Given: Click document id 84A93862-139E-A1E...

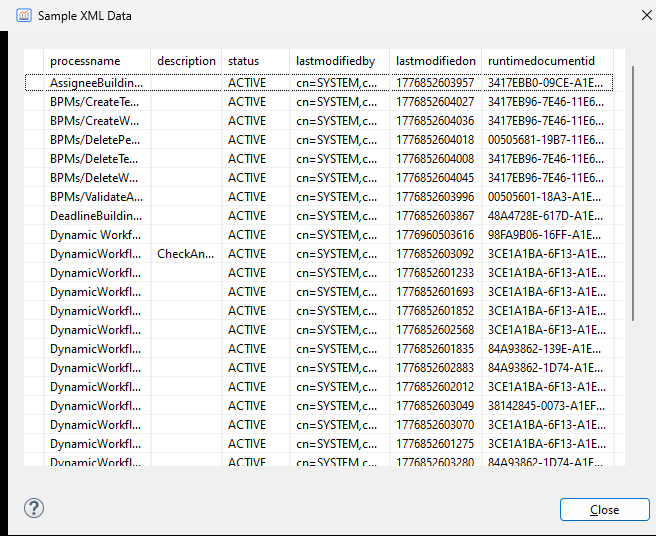Looking at the screenshot, I should (544, 349).
